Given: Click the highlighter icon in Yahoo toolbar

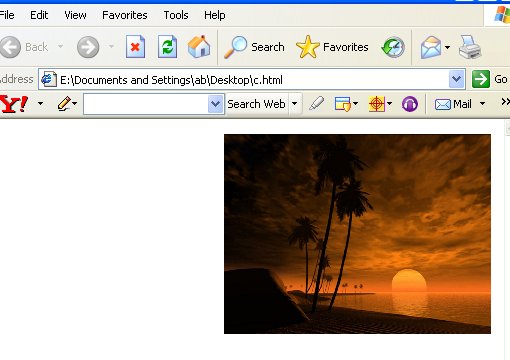Looking at the screenshot, I should click(316, 104).
